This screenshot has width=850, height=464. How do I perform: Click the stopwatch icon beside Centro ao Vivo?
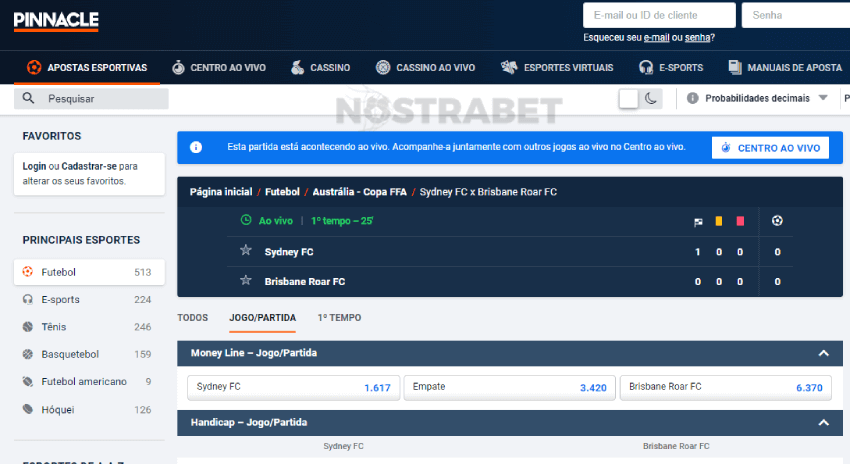point(178,67)
